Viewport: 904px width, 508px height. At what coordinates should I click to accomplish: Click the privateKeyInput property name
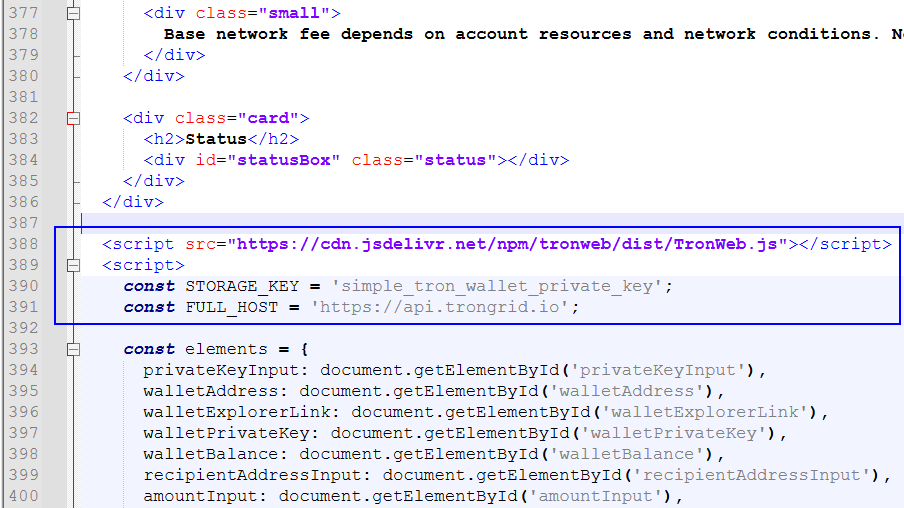click(x=222, y=370)
